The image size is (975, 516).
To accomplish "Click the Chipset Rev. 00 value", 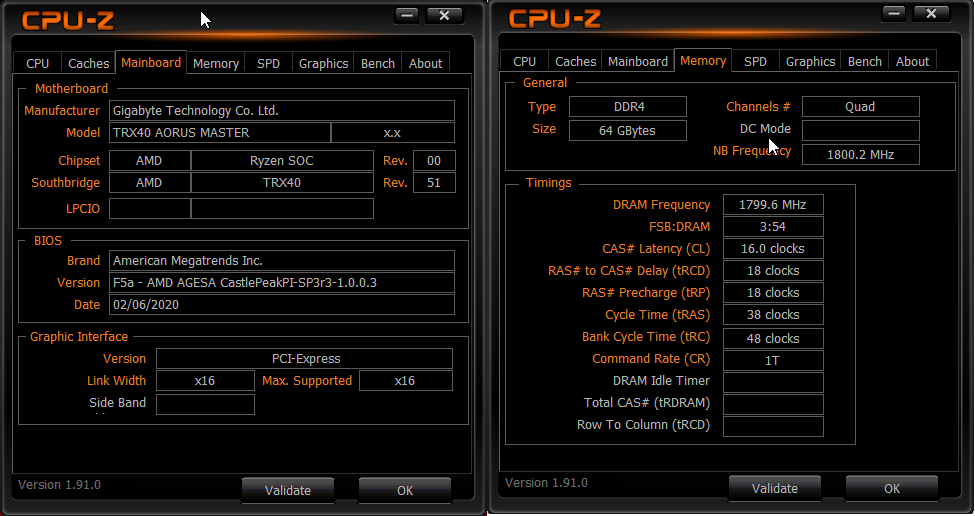I will pos(434,160).
